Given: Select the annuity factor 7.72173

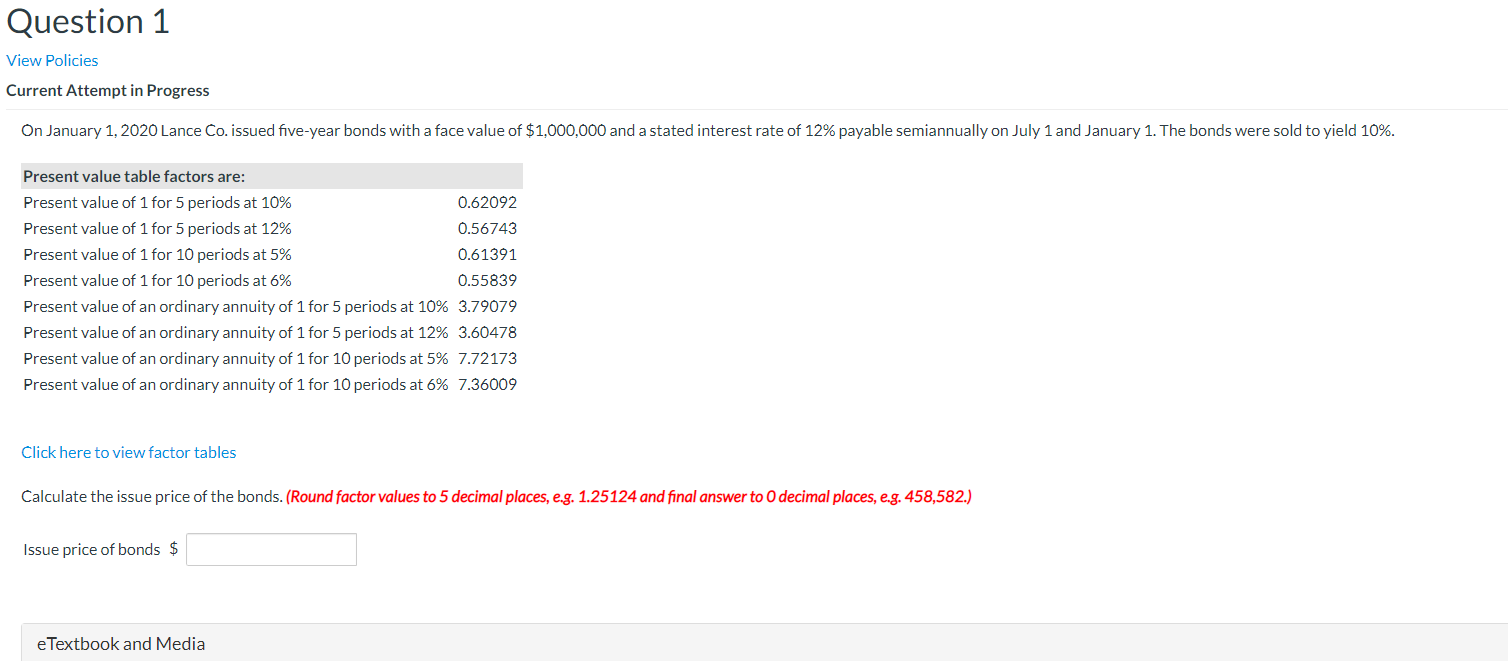Looking at the screenshot, I should pyautogui.click(x=487, y=358).
